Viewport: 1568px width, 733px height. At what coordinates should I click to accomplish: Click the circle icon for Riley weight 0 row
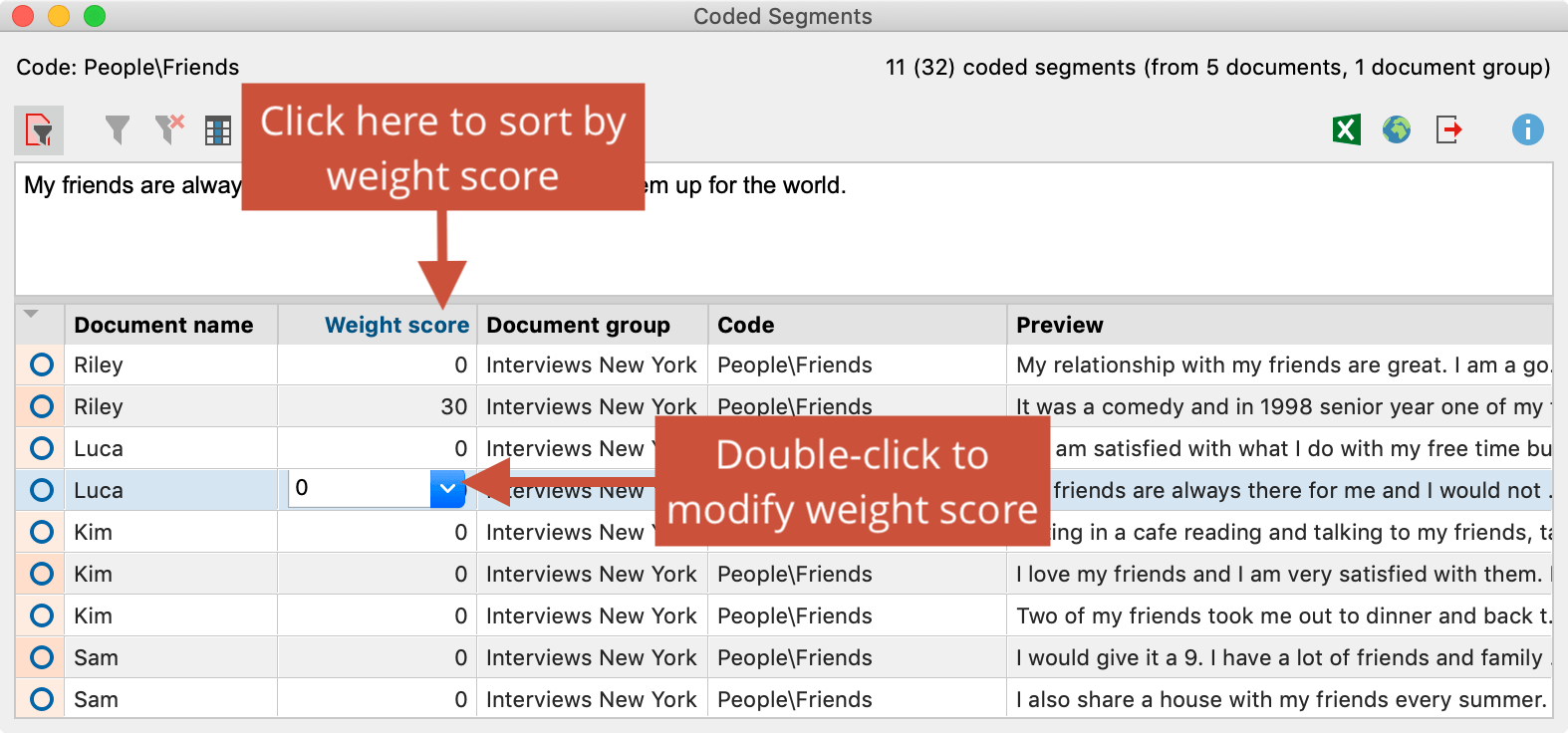pos(42,365)
